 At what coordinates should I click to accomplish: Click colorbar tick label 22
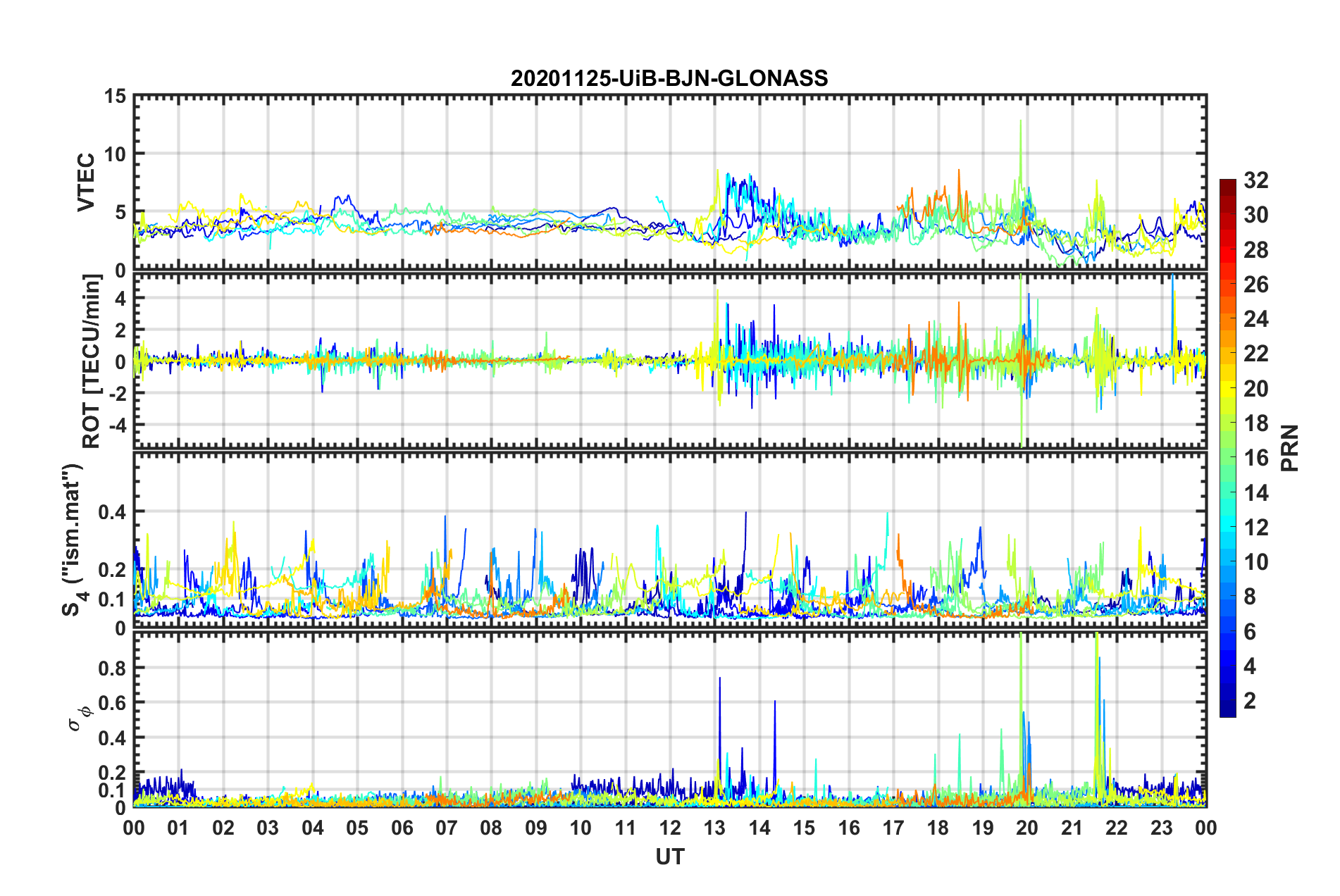tap(1256, 354)
